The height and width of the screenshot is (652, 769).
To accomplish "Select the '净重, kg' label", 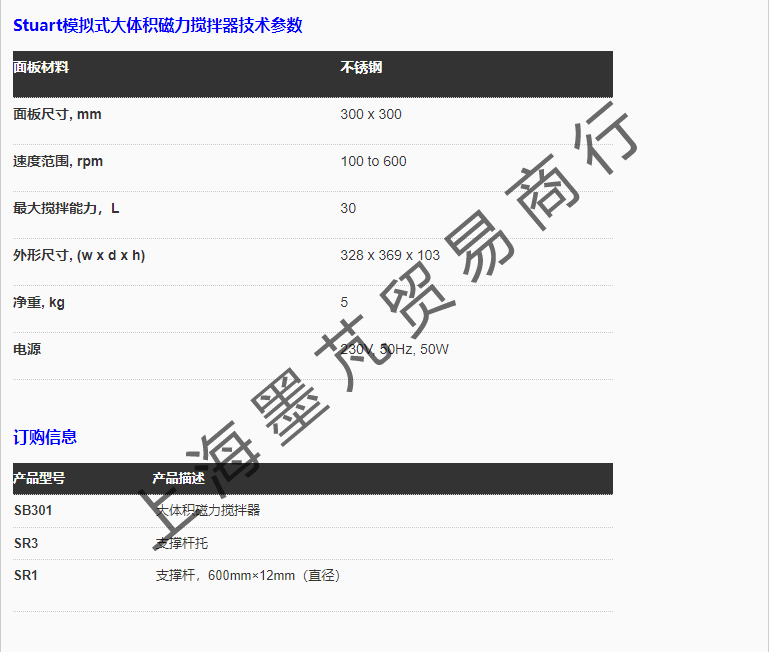I will click(39, 303).
